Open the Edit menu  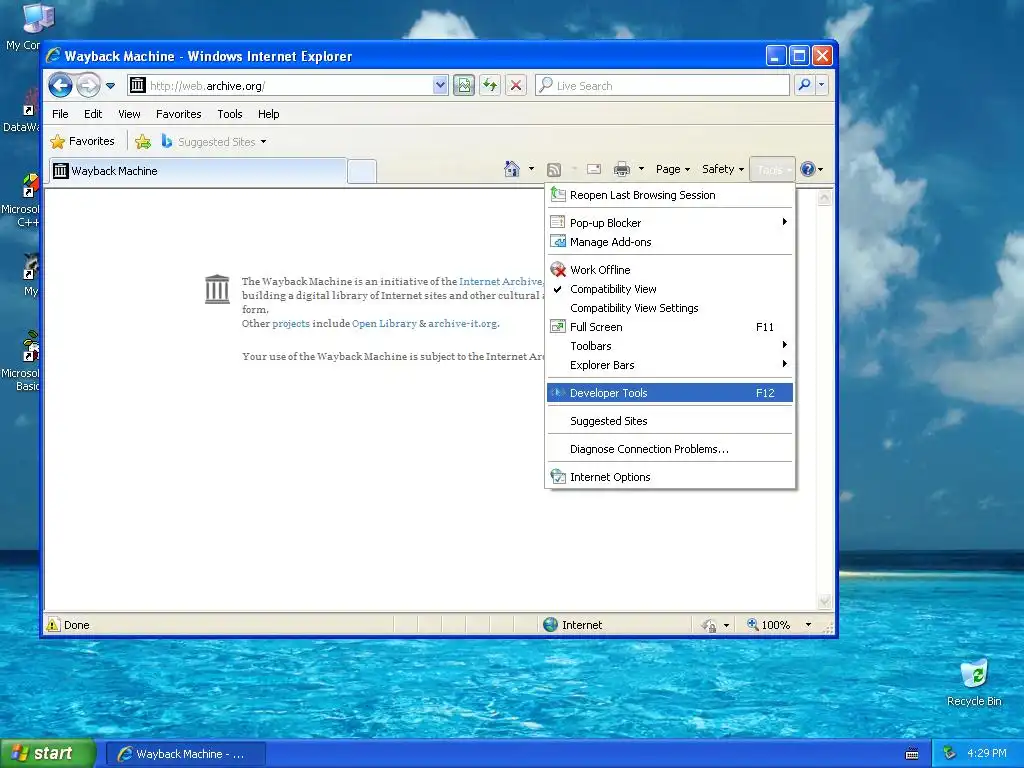pos(93,114)
